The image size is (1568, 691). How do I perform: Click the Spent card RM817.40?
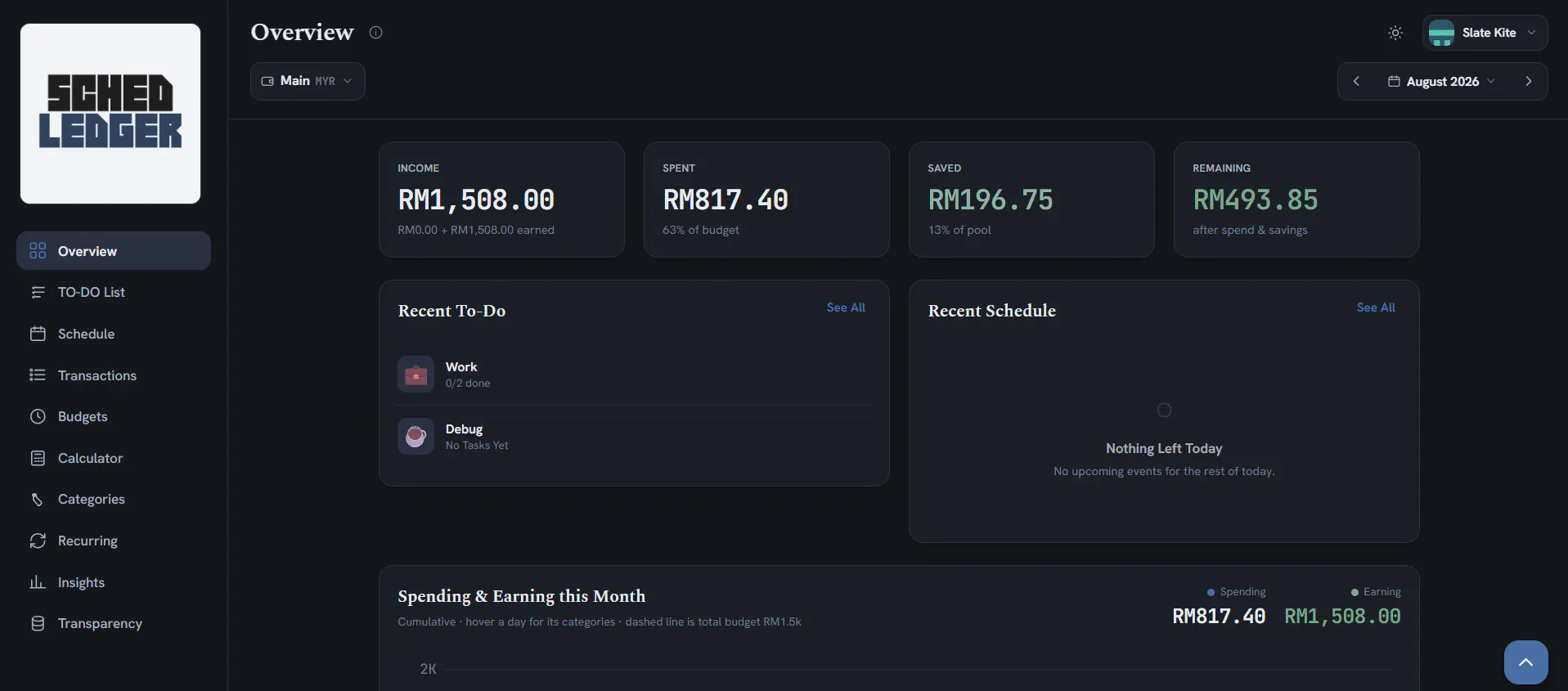(766, 200)
